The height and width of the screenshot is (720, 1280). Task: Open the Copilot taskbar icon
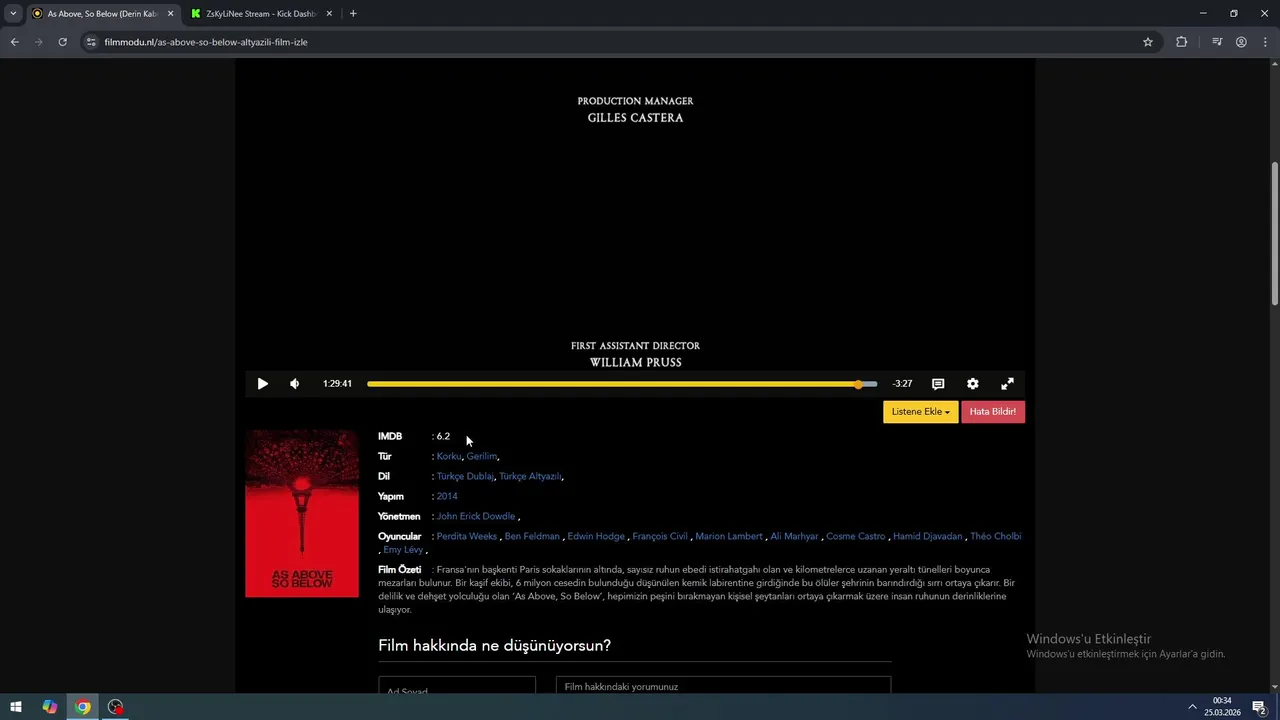click(x=49, y=707)
